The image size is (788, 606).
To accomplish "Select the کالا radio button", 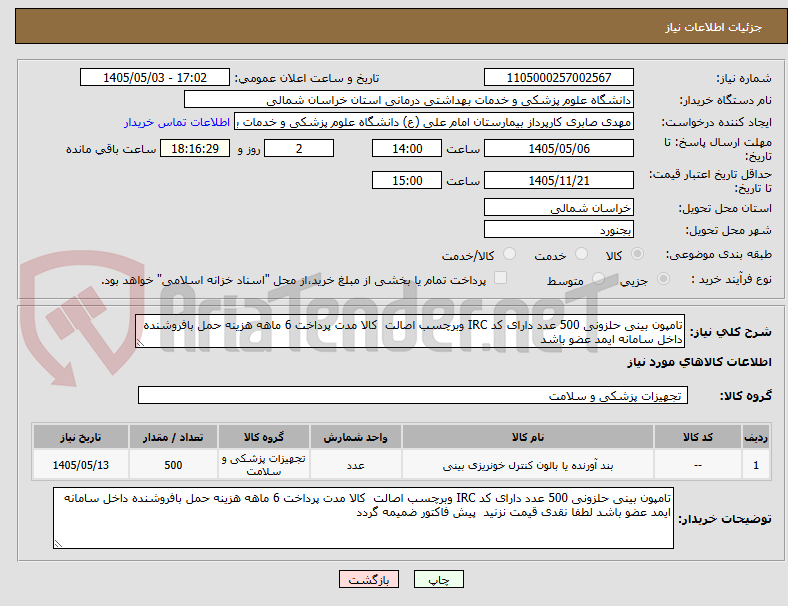I will click(x=637, y=254).
